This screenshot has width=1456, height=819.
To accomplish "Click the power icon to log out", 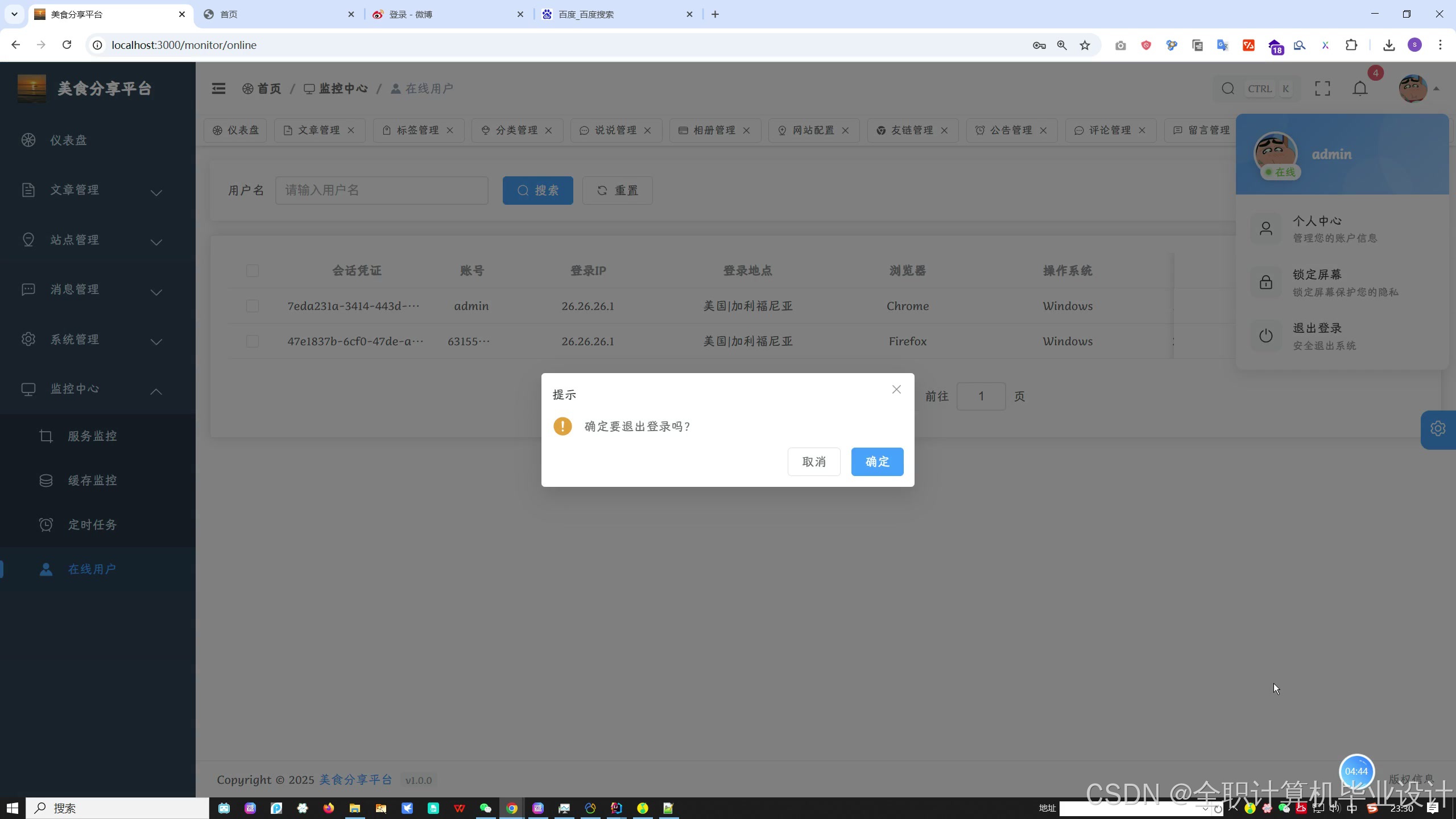I will coord(1265,336).
